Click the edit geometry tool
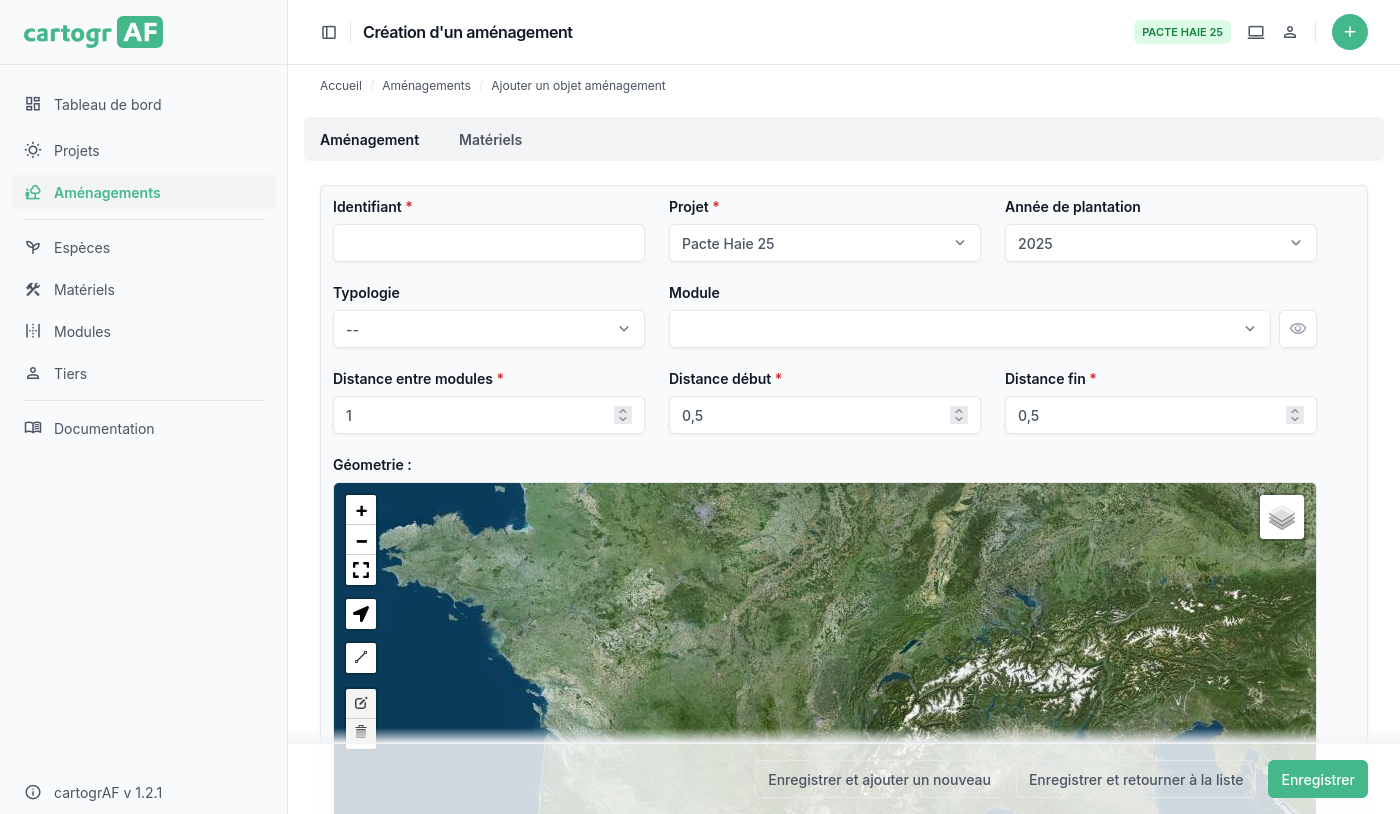Screen dimensions: 1400x814 click(361, 703)
